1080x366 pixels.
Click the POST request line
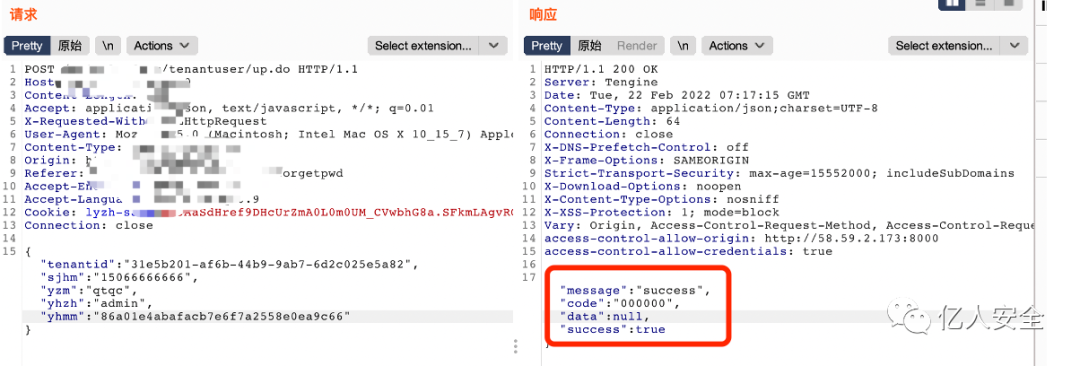(x=191, y=69)
